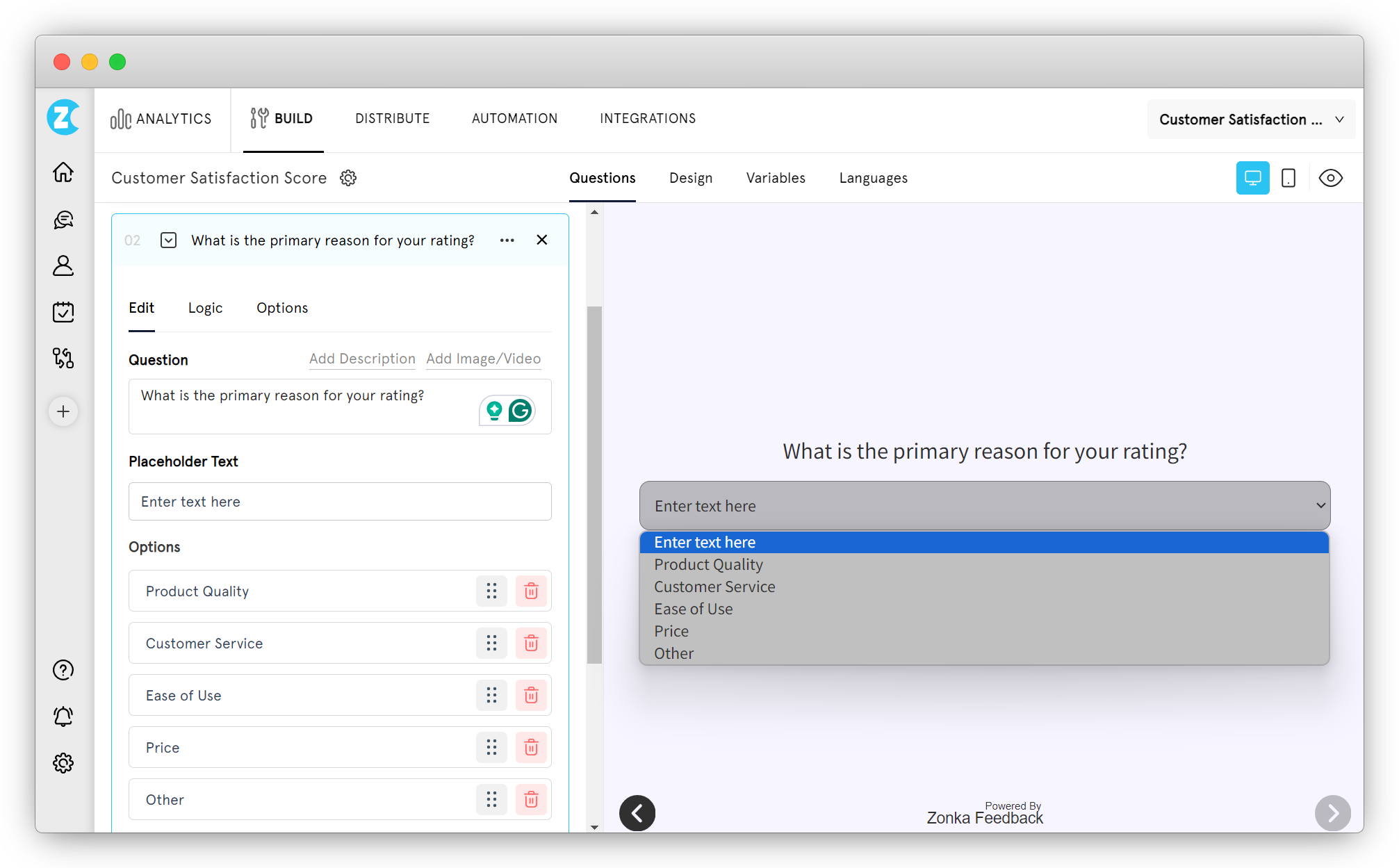Select the placeholder text input field
The width and height of the screenshot is (1399, 868).
(x=340, y=500)
